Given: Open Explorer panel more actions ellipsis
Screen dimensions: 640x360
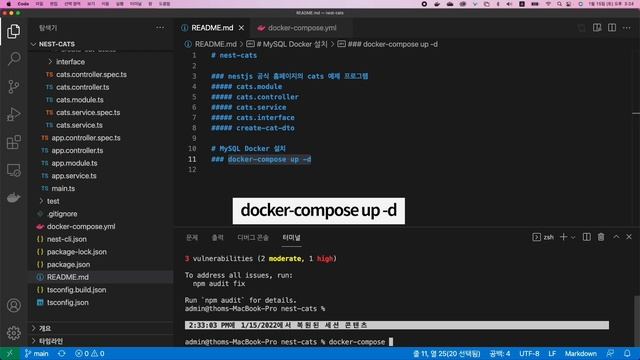Looking at the screenshot, I should pyautogui.click(x=160, y=28).
